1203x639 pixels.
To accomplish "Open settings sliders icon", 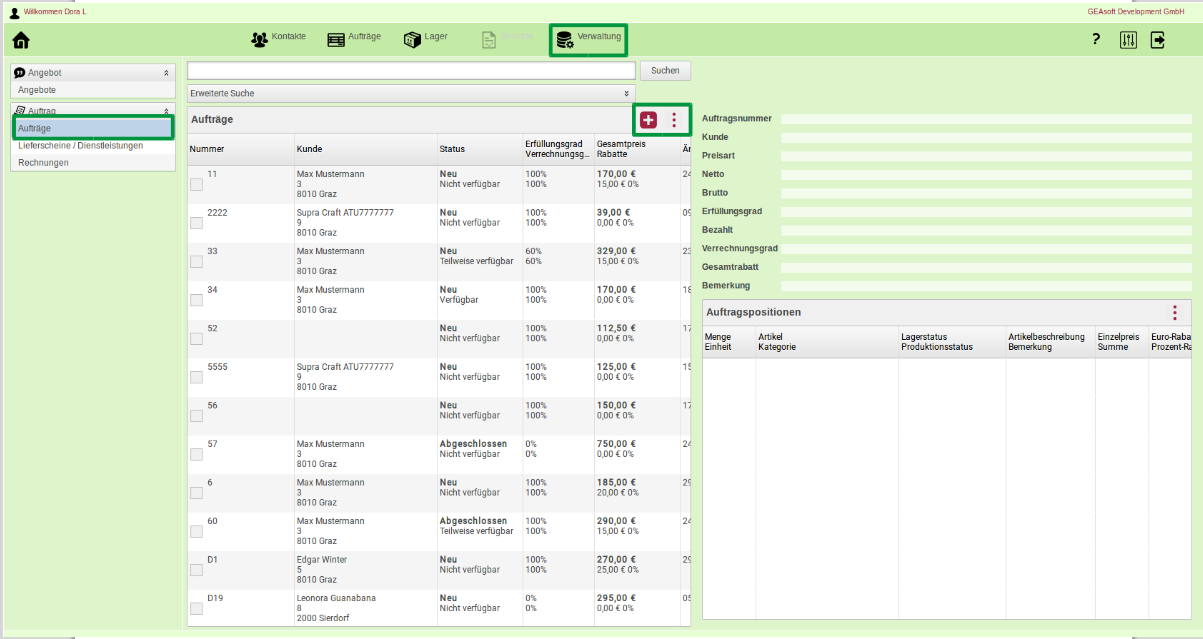I will click(1128, 40).
